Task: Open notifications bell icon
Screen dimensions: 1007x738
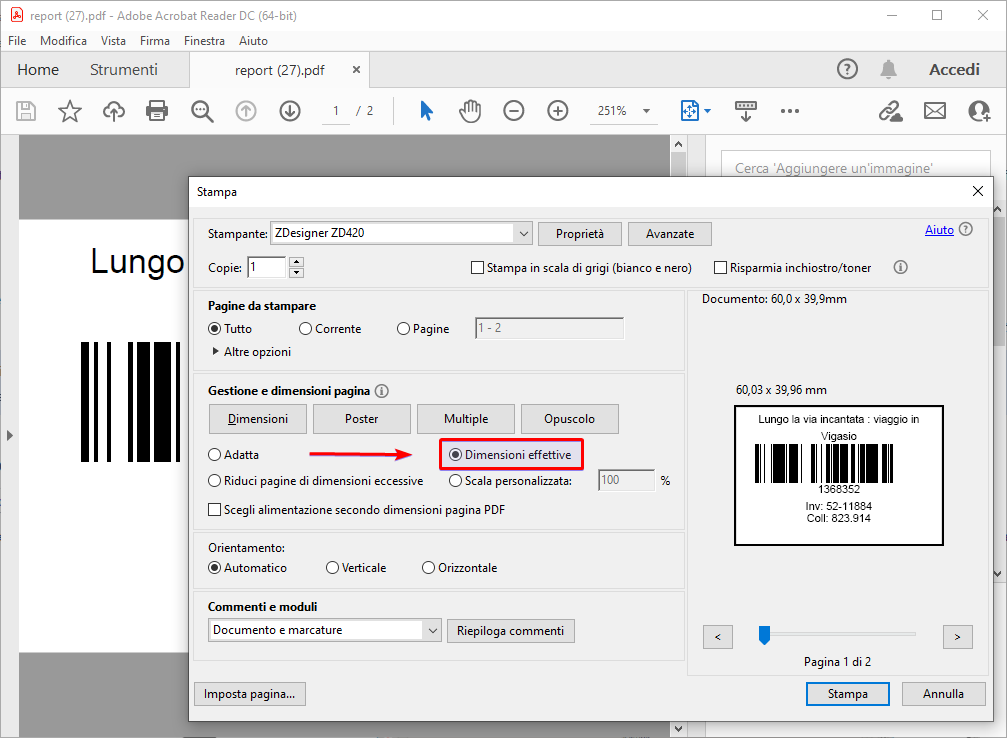Action: (x=888, y=69)
